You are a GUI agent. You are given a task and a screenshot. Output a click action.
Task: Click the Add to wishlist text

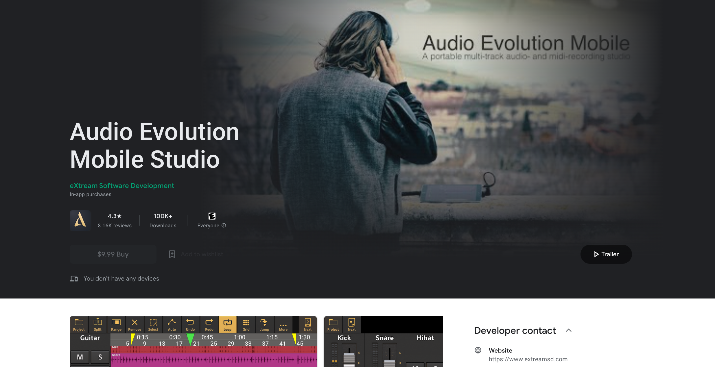pyautogui.click(x=202, y=254)
